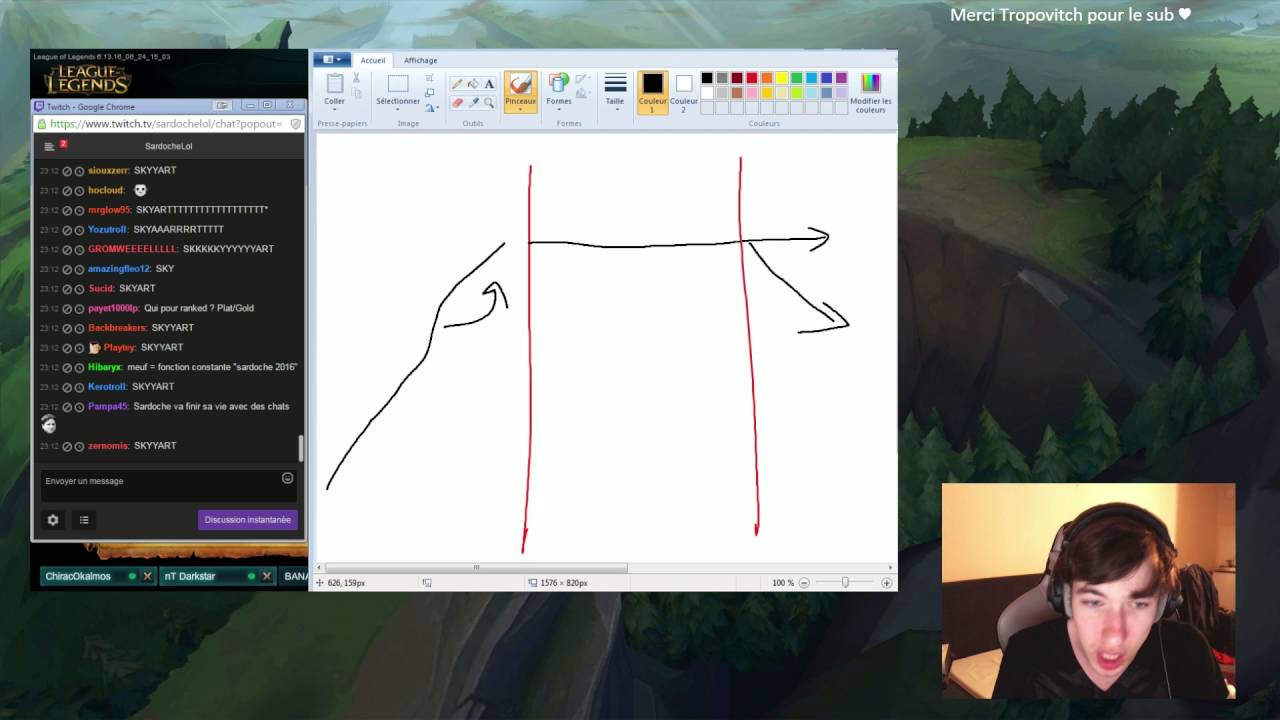Ban user siouxzerr with the ban icon
The image size is (1280, 720).
[x=67, y=171]
